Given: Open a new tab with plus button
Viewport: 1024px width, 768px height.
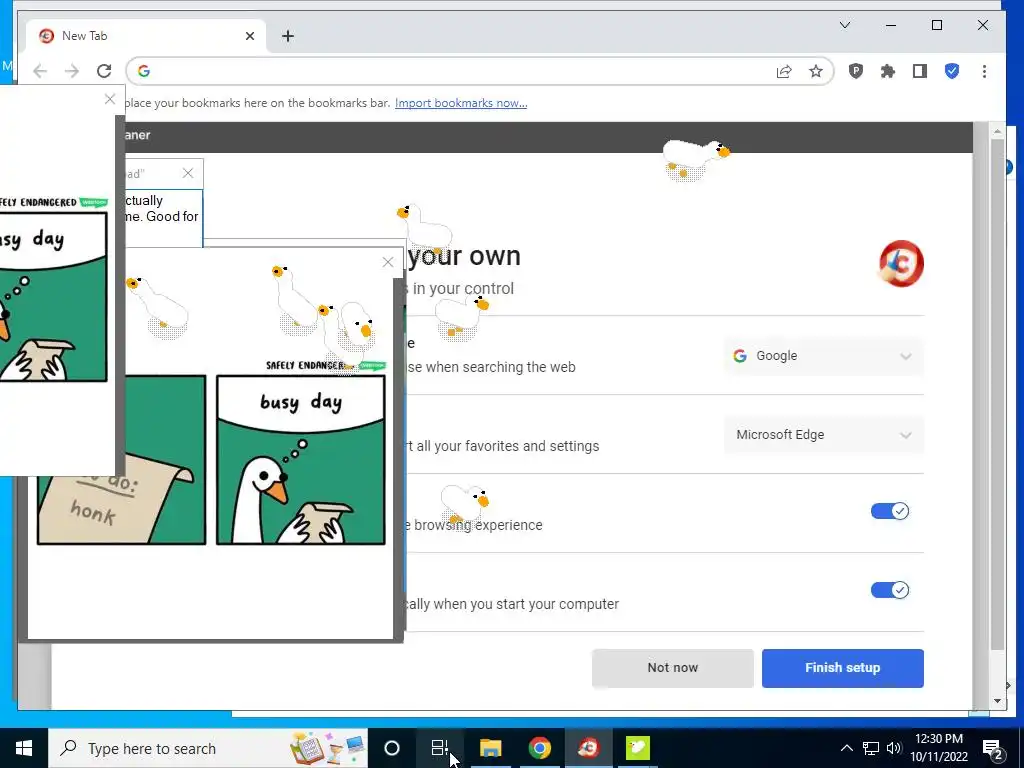Looking at the screenshot, I should [288, 36].
